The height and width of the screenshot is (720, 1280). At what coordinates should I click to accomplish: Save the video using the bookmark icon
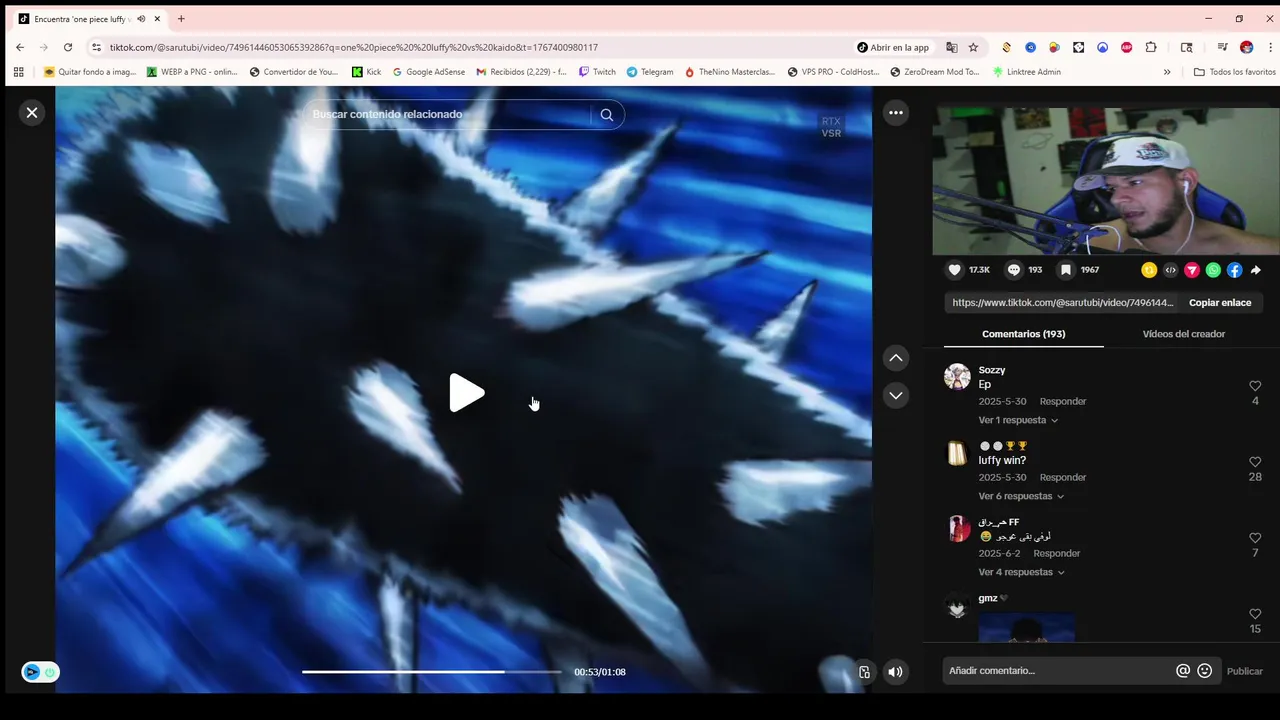(1066, 270)
